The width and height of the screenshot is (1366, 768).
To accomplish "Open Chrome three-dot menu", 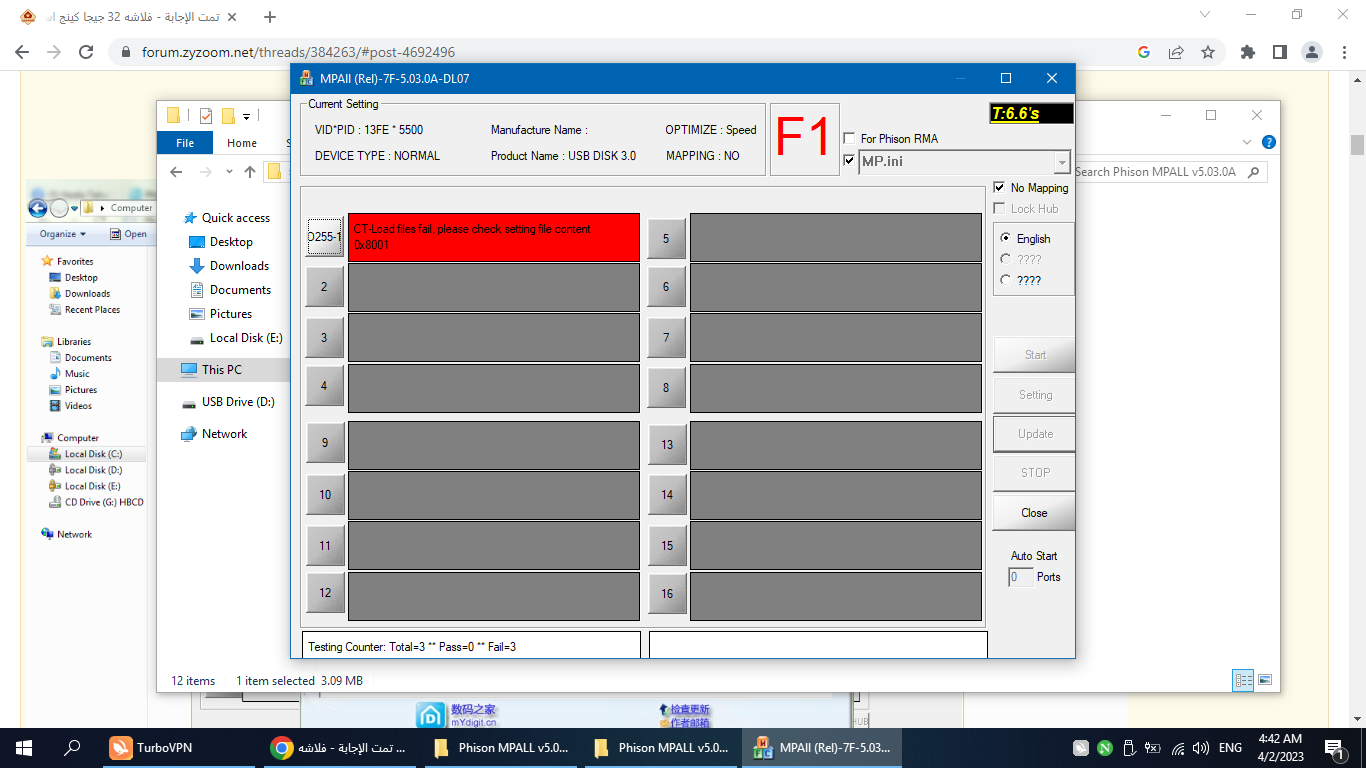I will pyautogui.click(x=1344, y=52).
